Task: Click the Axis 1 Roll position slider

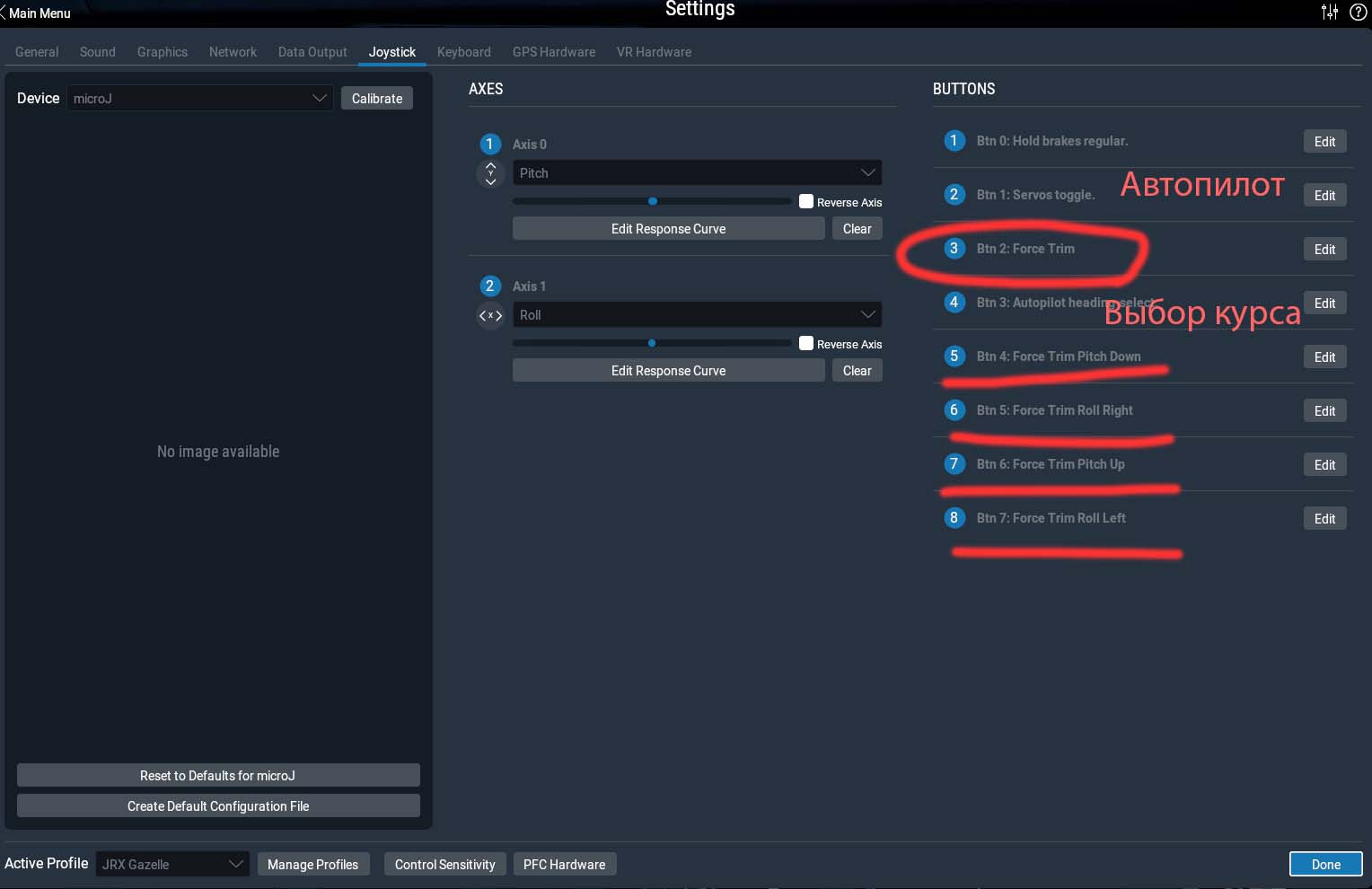Action: (652, 343)
